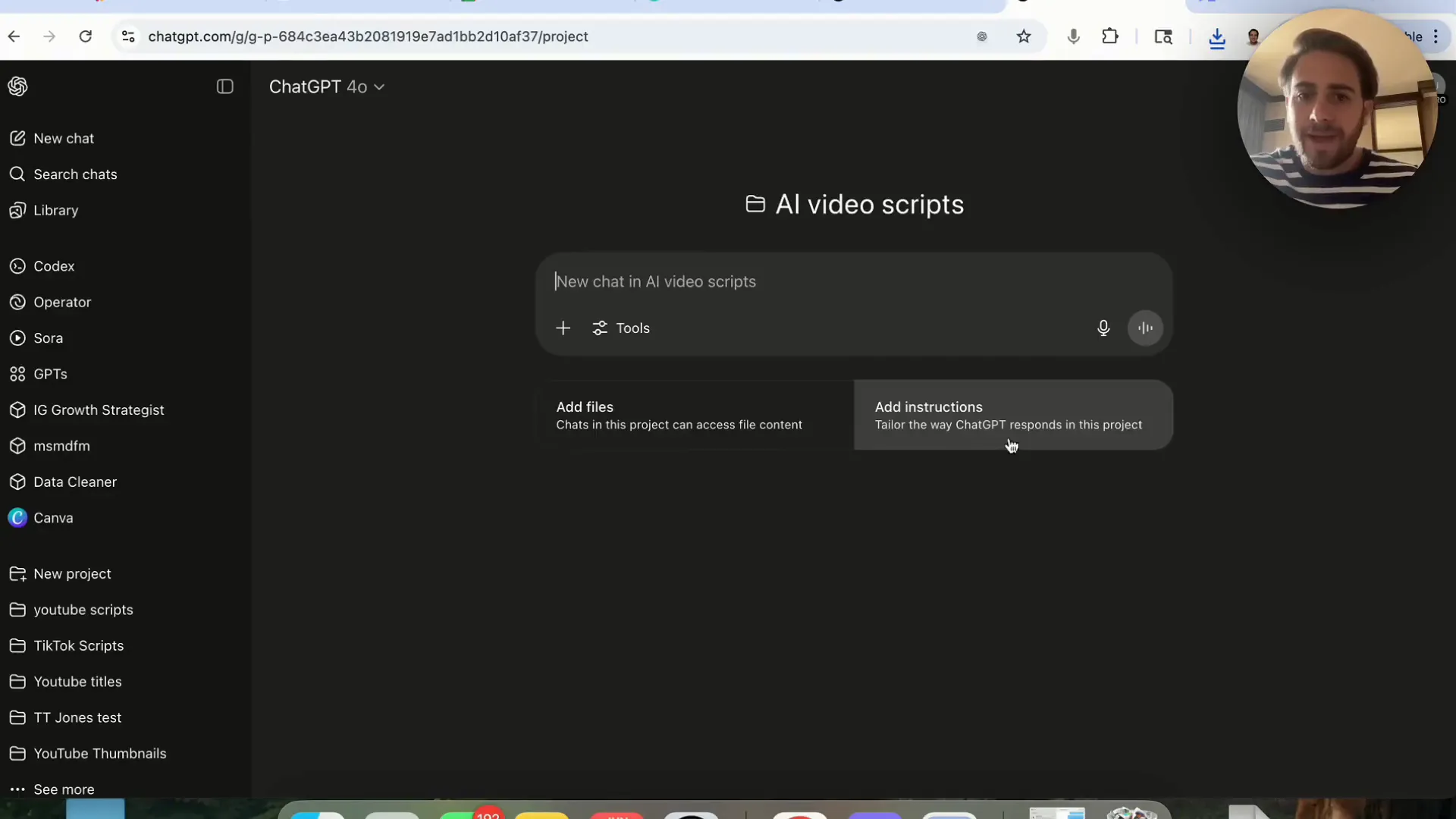
Task: Open browser Downloads
Action: [x=1217, y=38]
